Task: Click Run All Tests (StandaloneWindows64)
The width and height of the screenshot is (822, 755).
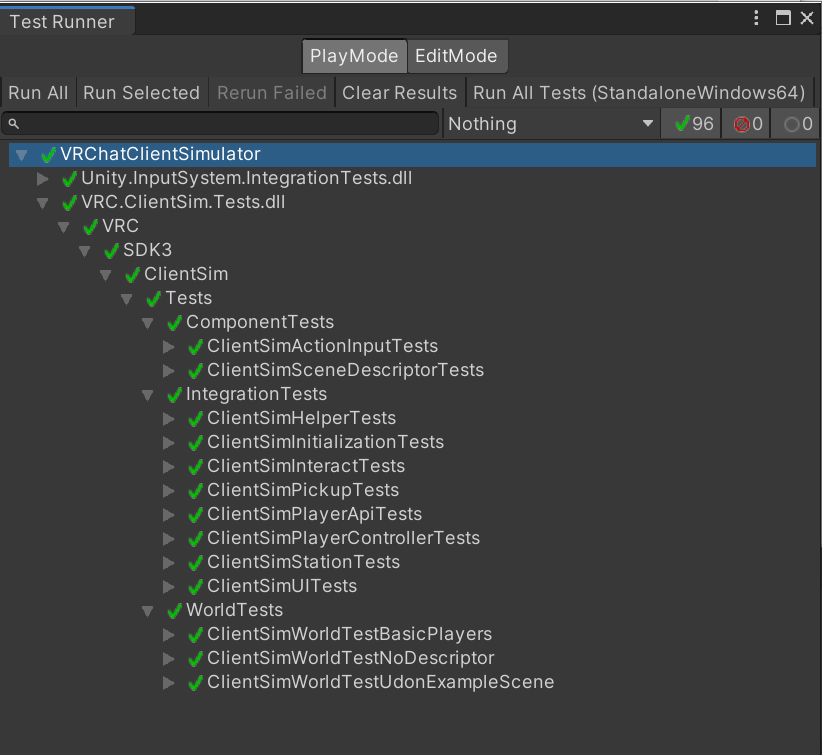Action: click(x=639, y=93)
